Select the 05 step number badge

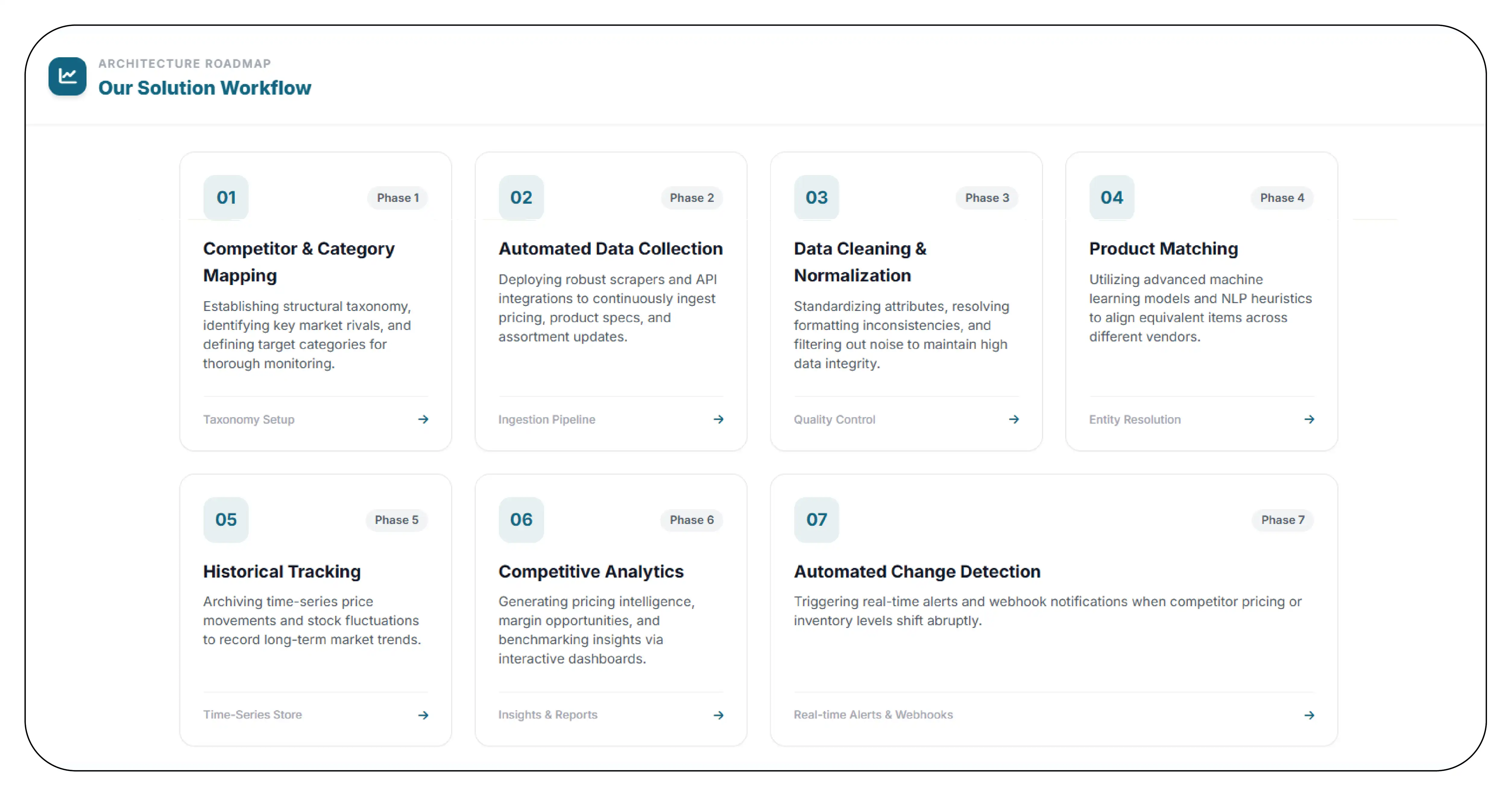click(x=226, y=520)
